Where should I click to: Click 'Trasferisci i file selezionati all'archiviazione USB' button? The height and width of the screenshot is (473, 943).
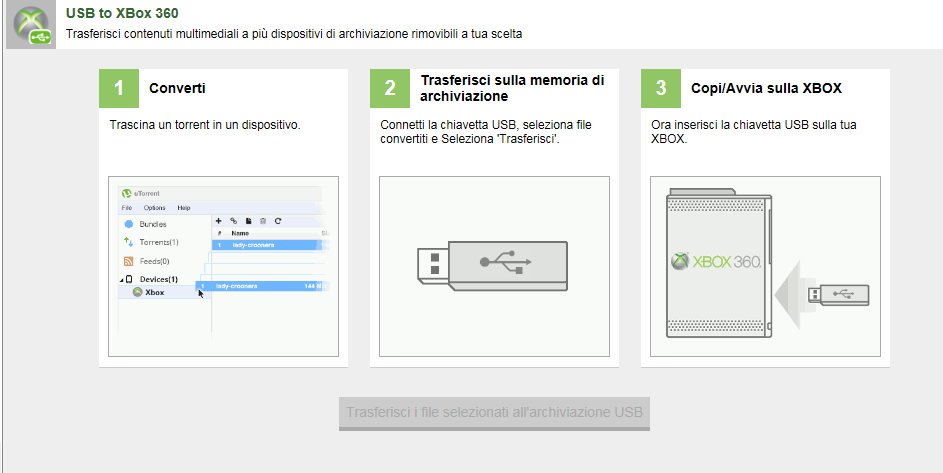pos(494,413)
